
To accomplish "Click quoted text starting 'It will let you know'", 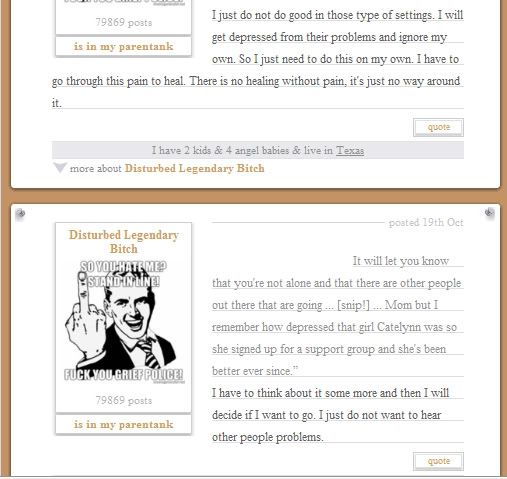I will pos(401,261).
